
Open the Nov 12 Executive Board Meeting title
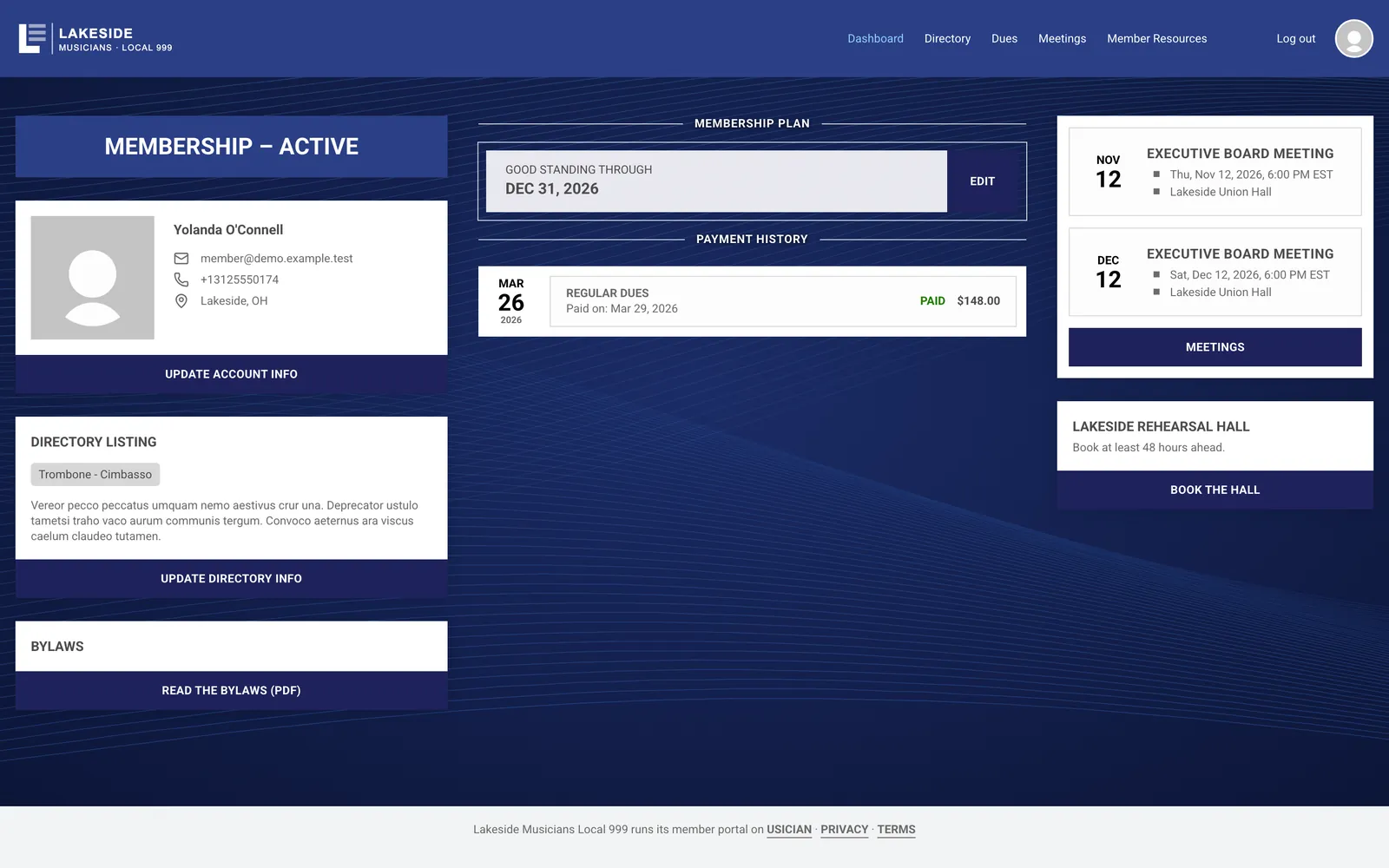click(1240, 154)
